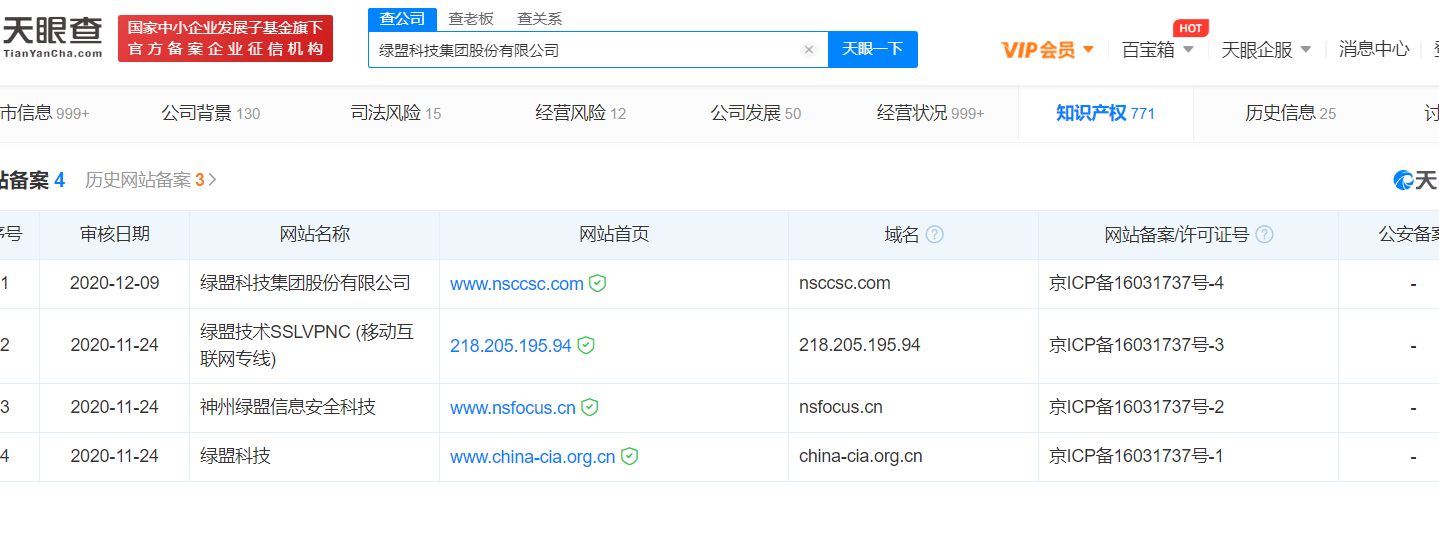Click the 审核日期 column header
This screenshot has height=548, width=1439.
point(115,234)
